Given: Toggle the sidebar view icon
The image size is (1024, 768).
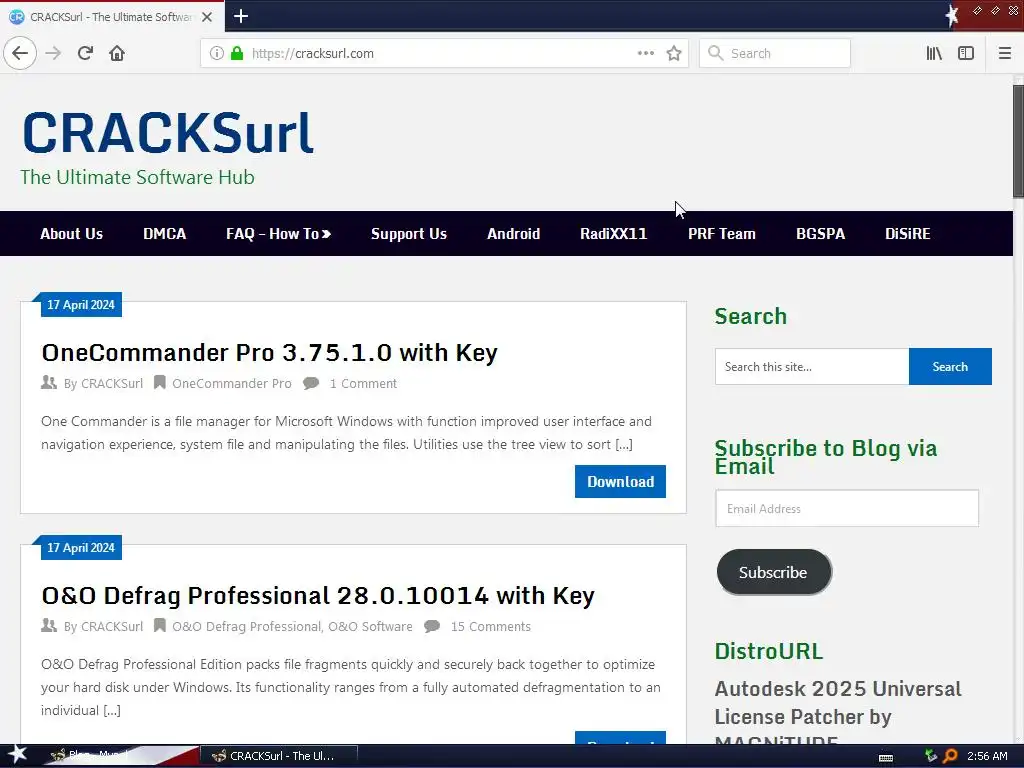Looking at the screenshot, I should pyautogui.click(x=966, y=53).
